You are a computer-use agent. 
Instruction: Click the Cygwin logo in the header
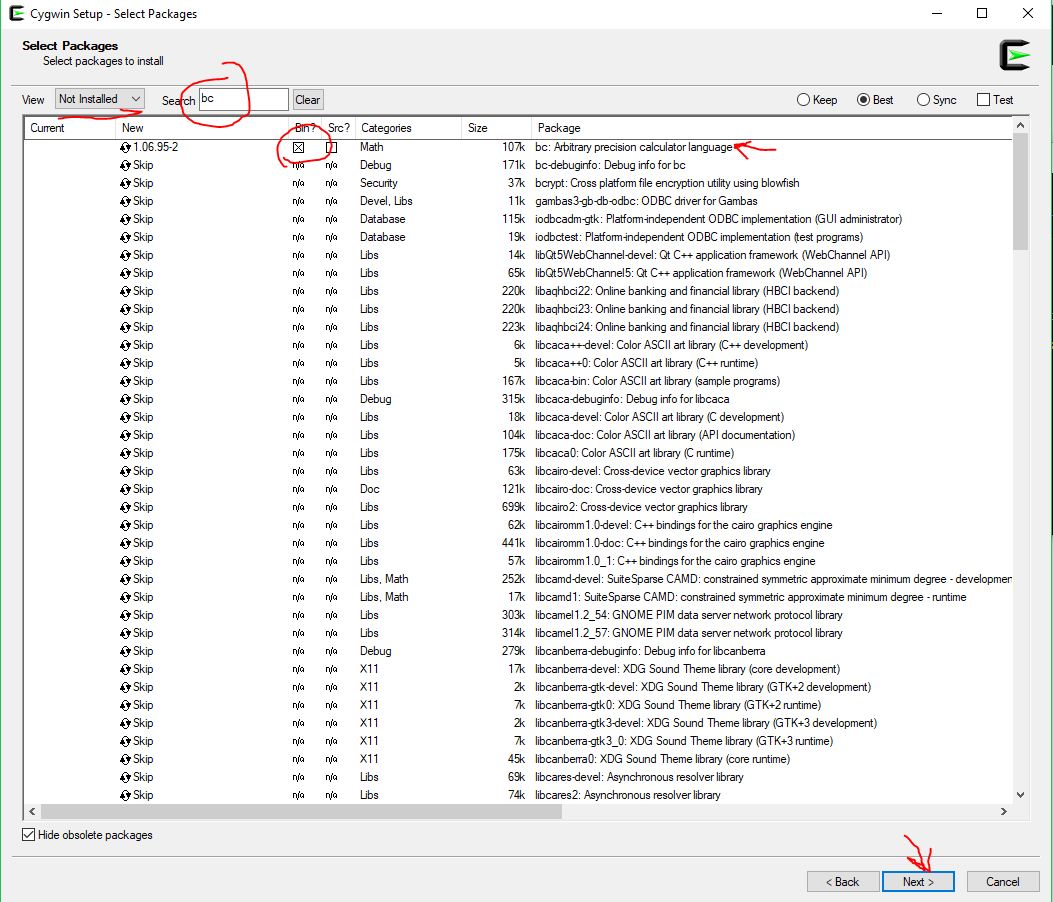(1014, 55)
